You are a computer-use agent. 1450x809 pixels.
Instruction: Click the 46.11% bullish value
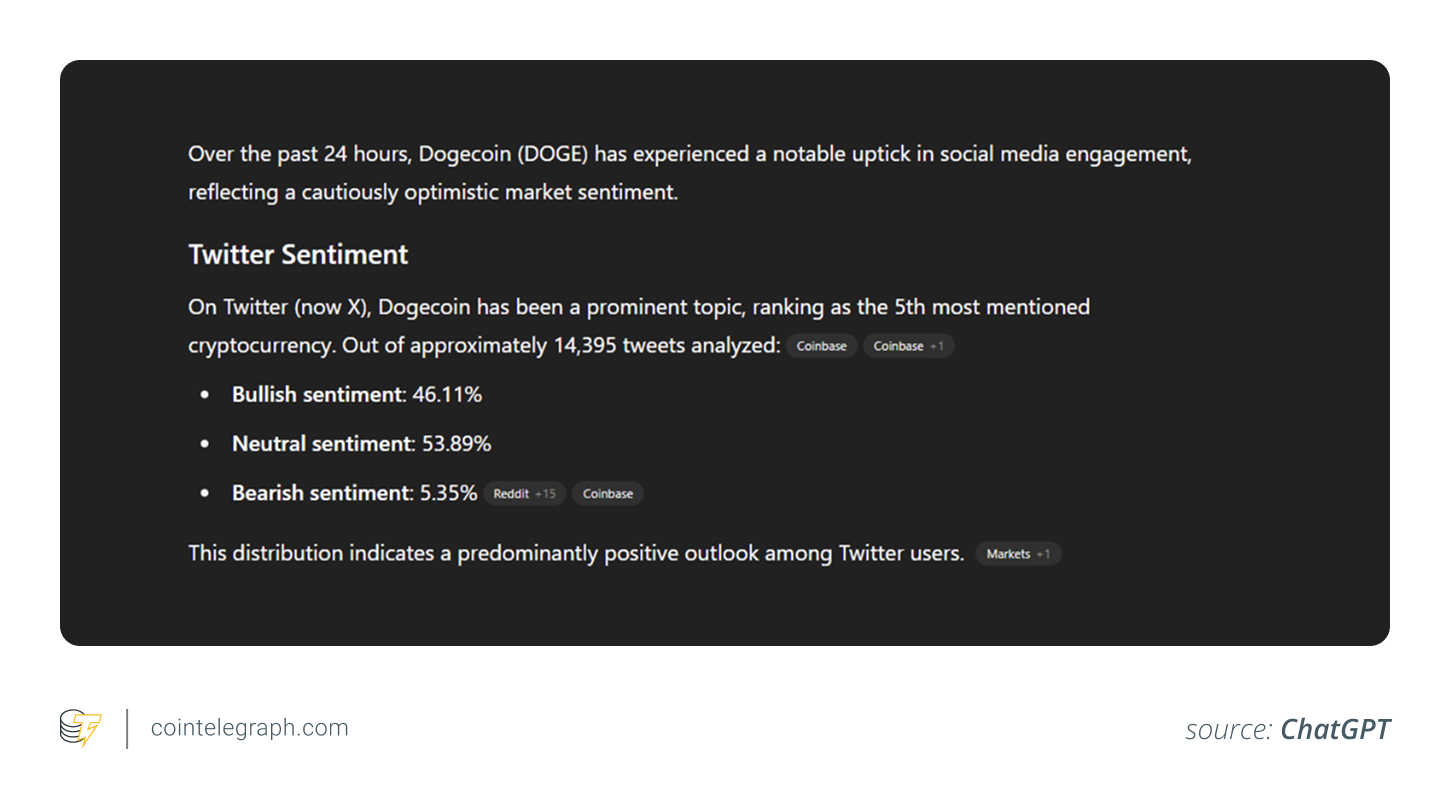pyautogui.click(x=447, y=395)
